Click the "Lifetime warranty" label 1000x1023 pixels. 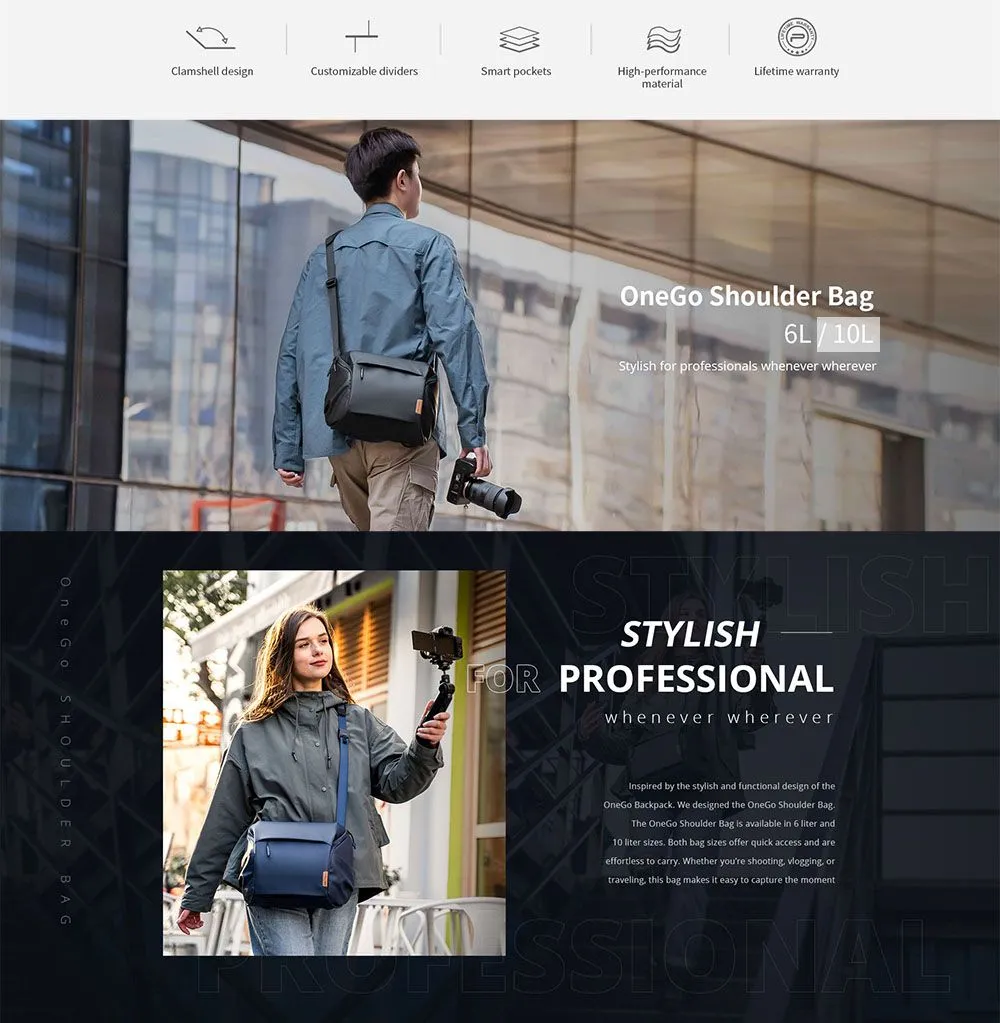click(796, 71)
